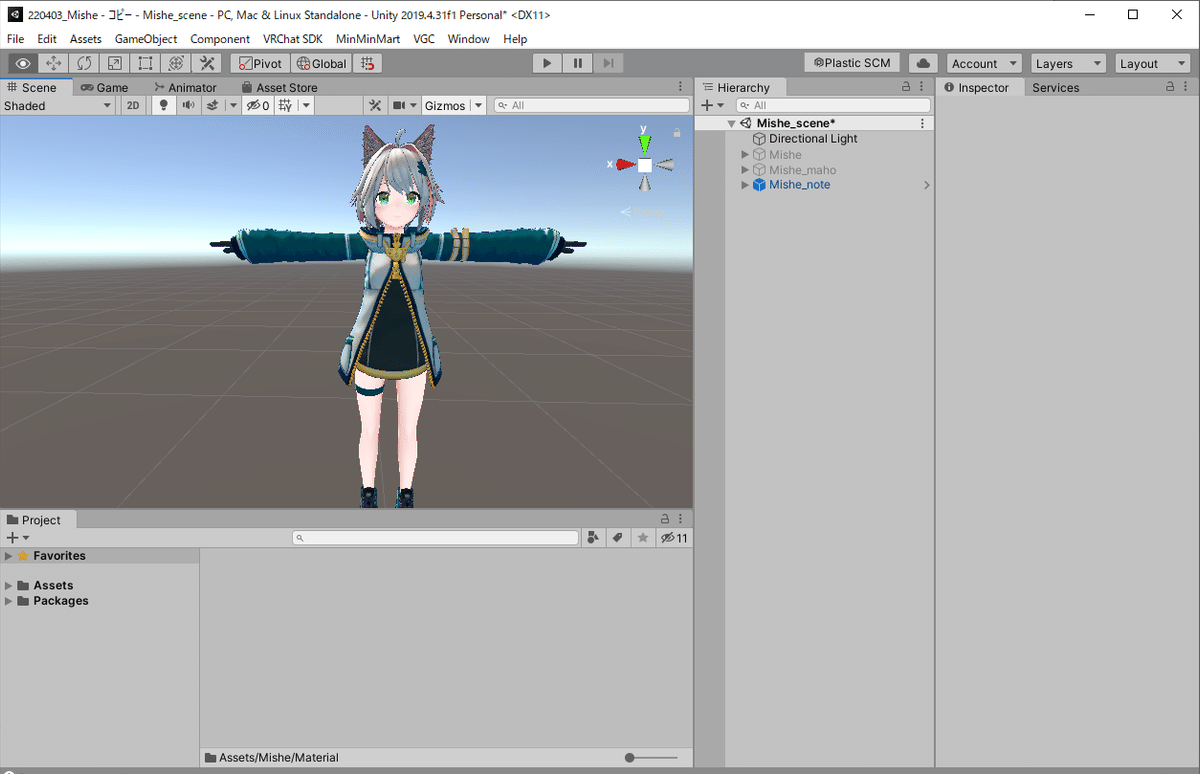
Task: Switch to the Asset Store tab
Action: pyautogui.click(x=279, y=87)
